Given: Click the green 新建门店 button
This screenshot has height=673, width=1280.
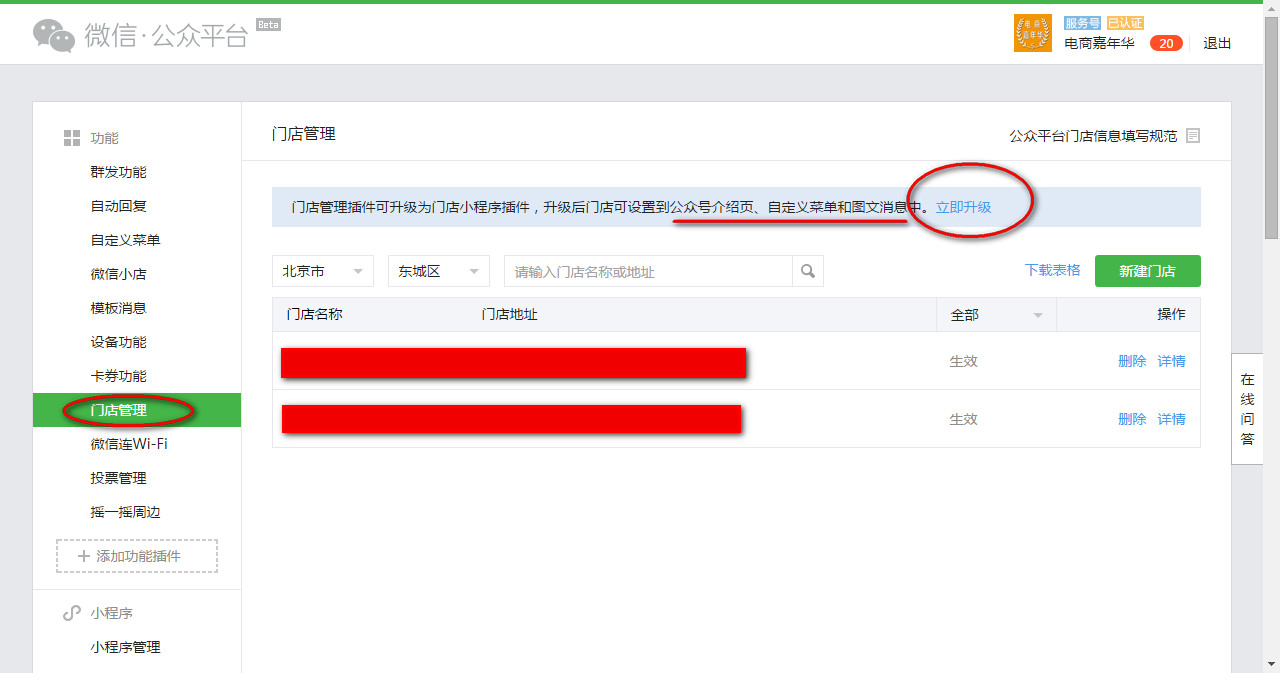Looking at the screenshot, I should 1147,271.
